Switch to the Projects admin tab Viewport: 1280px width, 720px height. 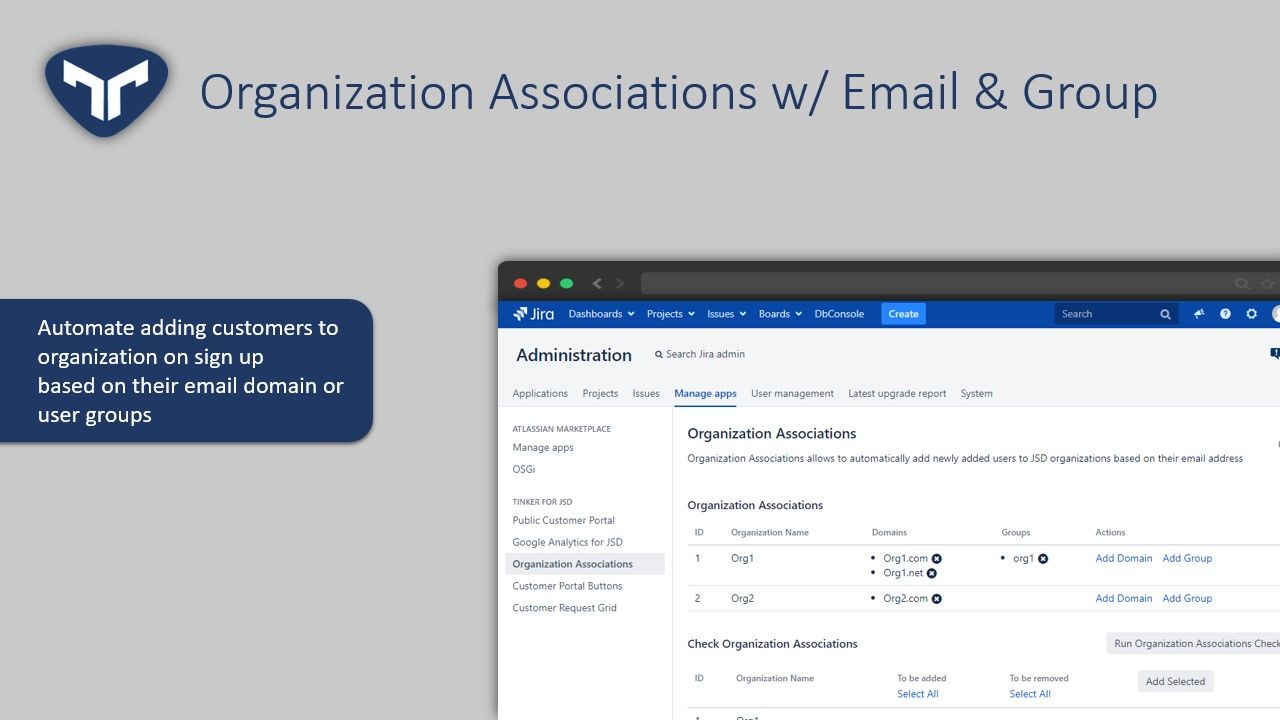(x=600, y=393)
